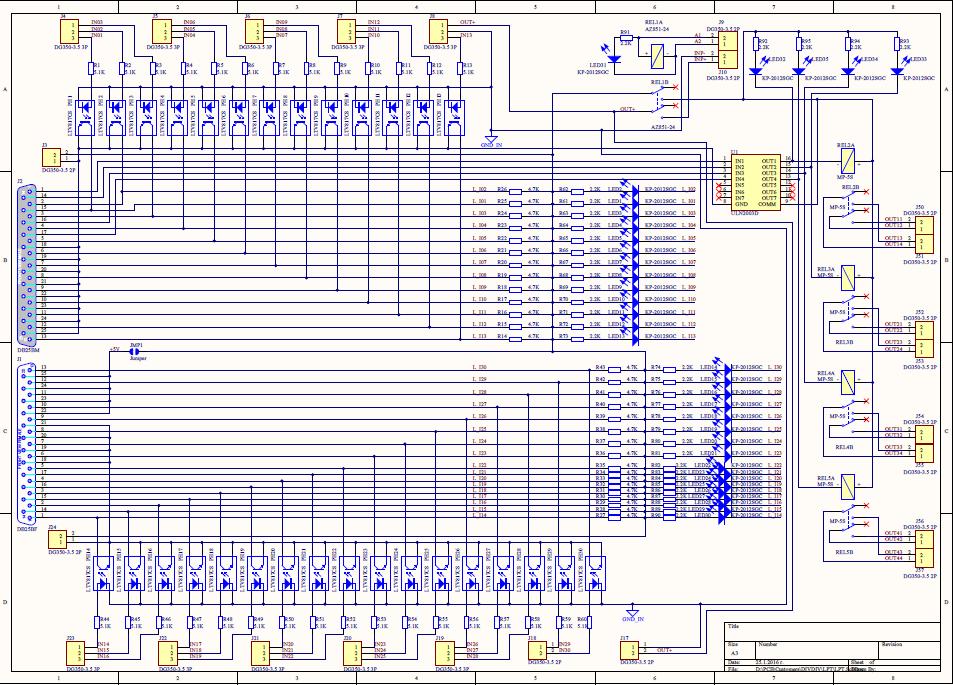Viewport: 953px width, 685px height.
Task: Select the R13 5.1K resistor
Action: [461, 68]
